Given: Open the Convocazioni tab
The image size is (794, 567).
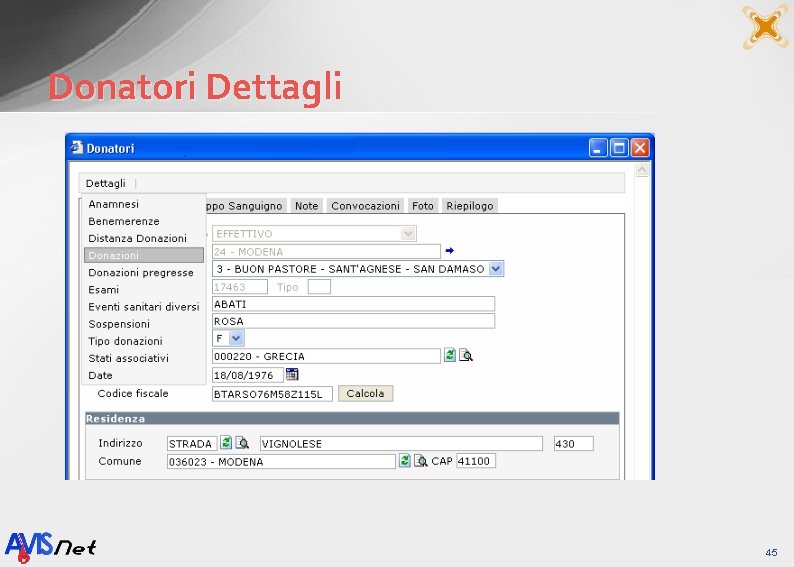Looking at the screenshot, I should point(365,206).
